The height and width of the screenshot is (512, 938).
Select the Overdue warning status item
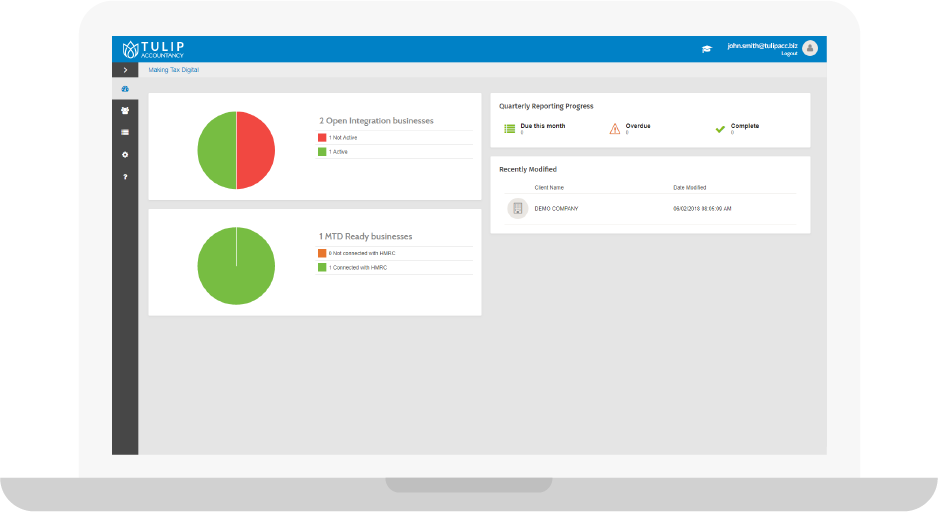(x=631, y=128)
